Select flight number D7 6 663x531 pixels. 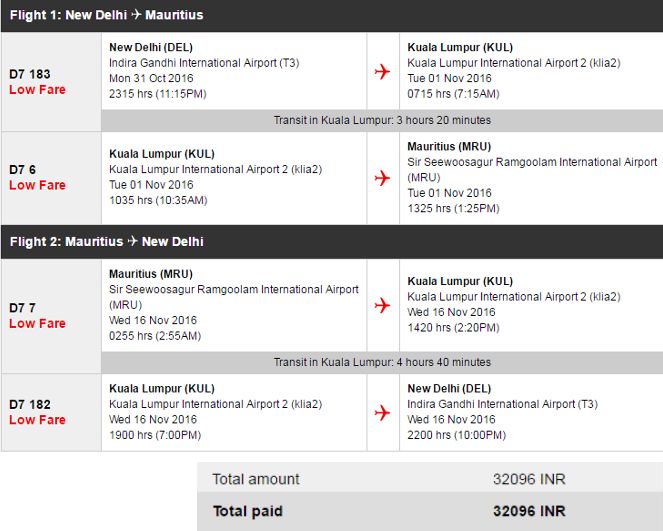23,170
